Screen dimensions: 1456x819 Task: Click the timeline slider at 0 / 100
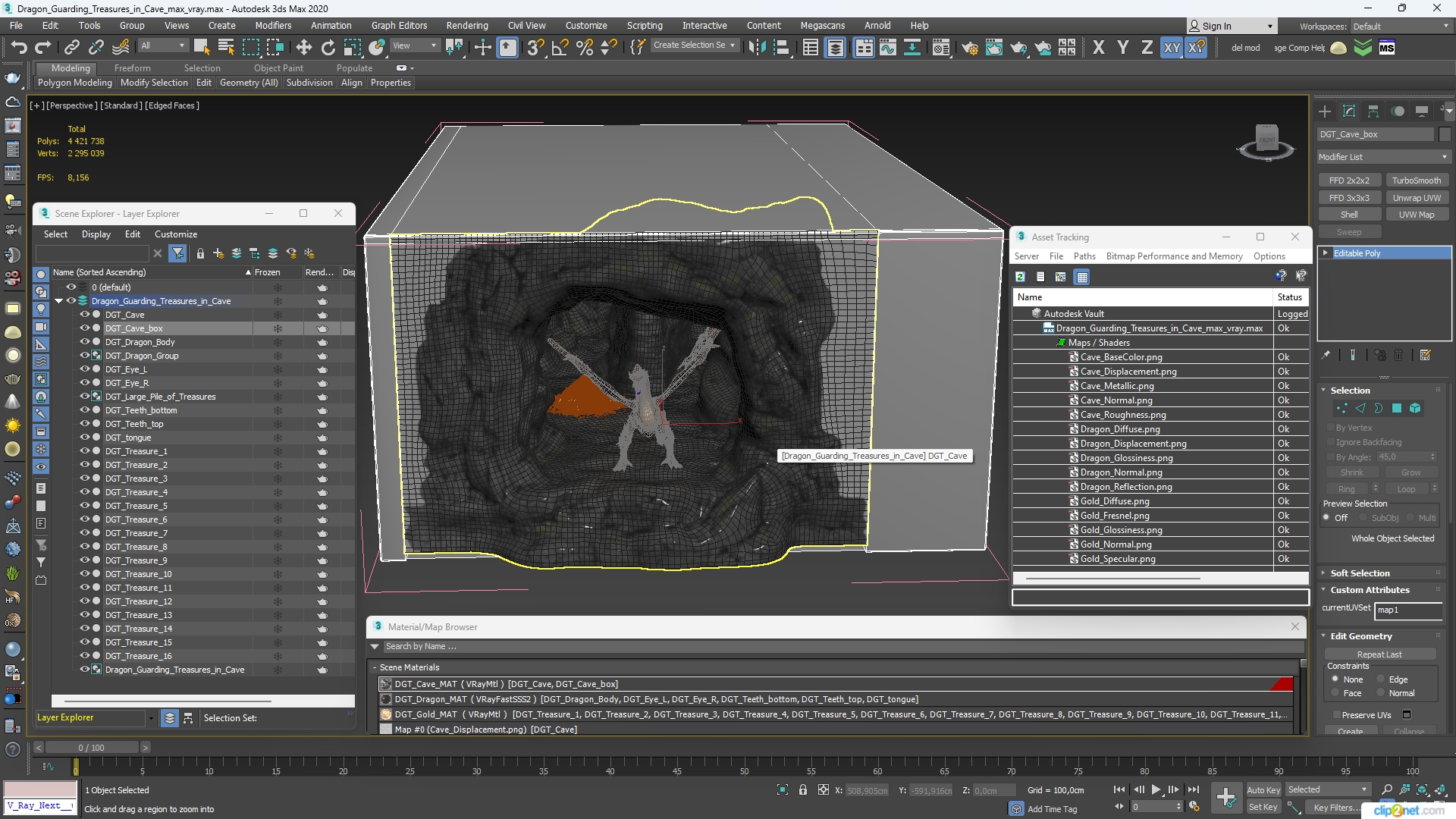(x=91, y=748)
